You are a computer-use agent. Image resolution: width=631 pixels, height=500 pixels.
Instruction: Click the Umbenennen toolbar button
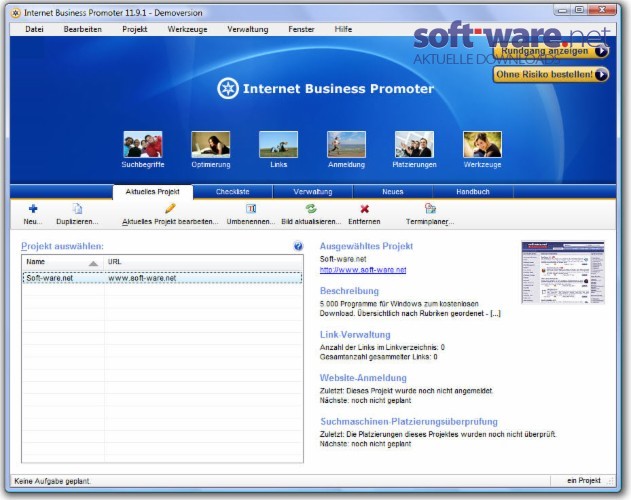pos(251,214)
